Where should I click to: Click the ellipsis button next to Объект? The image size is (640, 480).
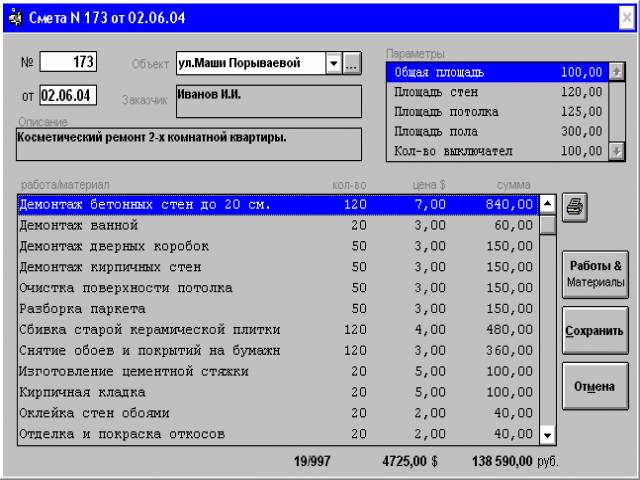click(x=351, y=63)
